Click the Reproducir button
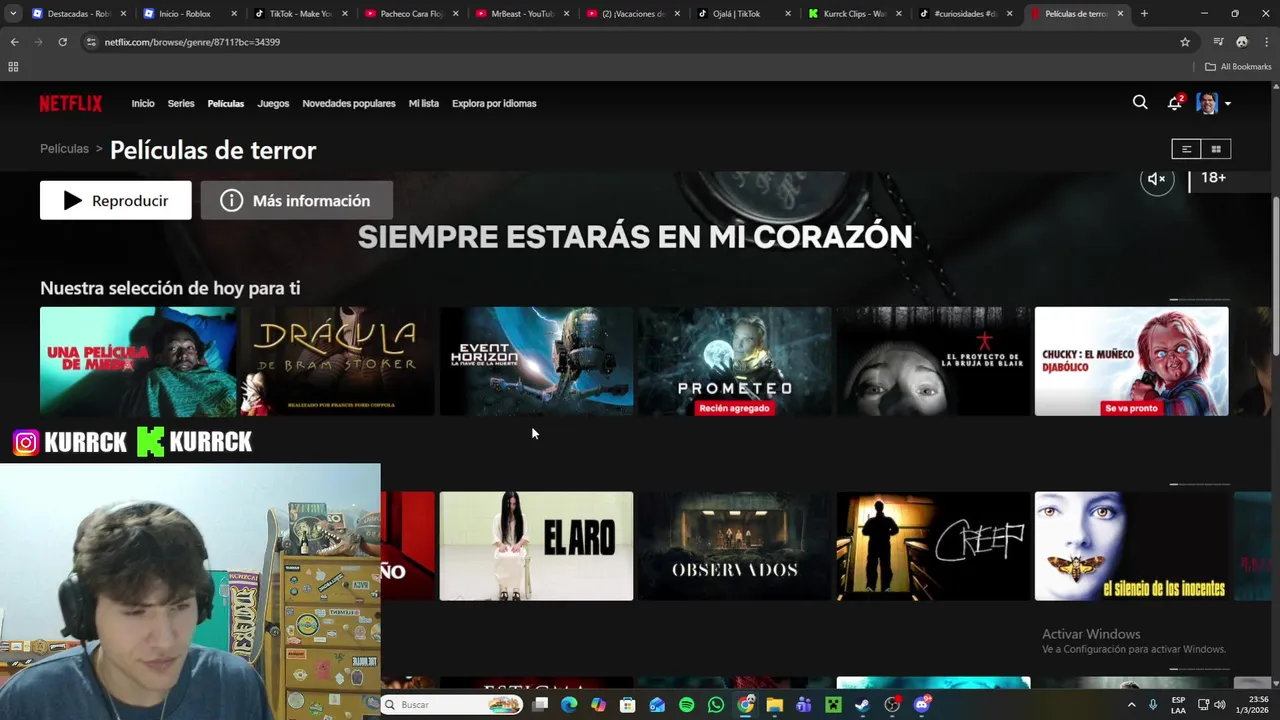Screen dimensions: 1280x720 116,200
